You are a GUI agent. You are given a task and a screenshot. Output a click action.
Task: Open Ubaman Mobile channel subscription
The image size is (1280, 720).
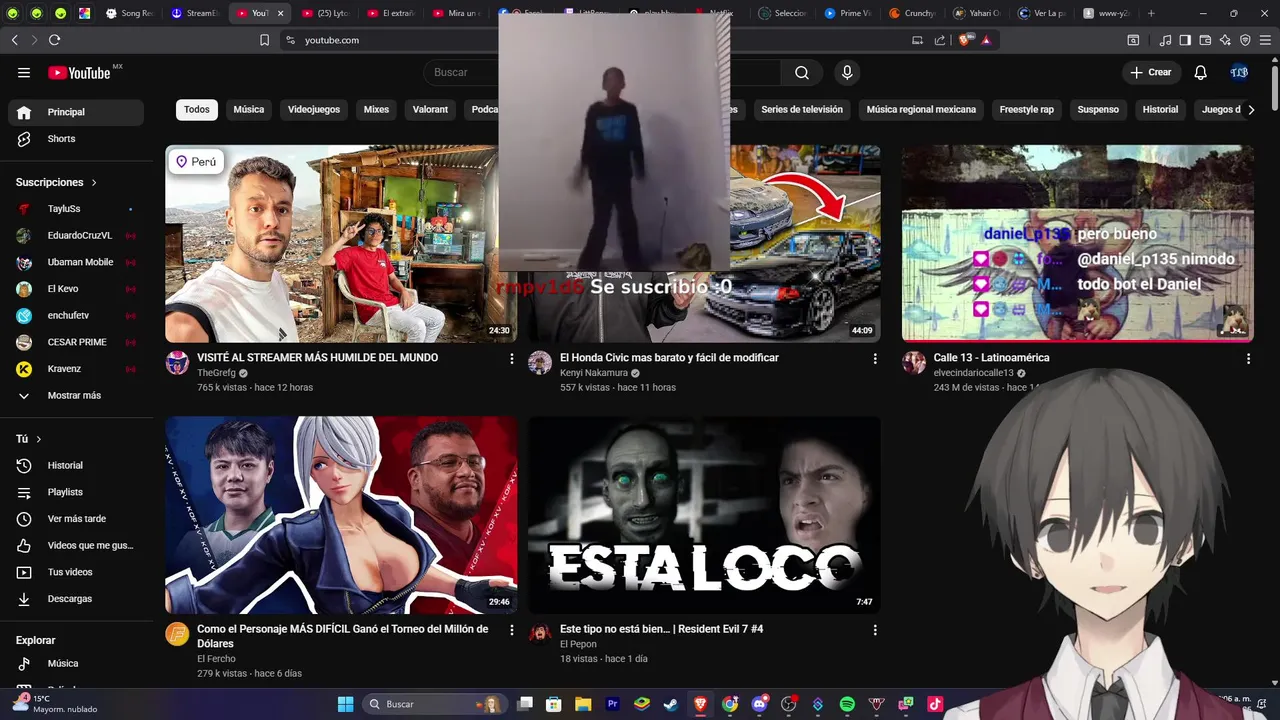76,262
